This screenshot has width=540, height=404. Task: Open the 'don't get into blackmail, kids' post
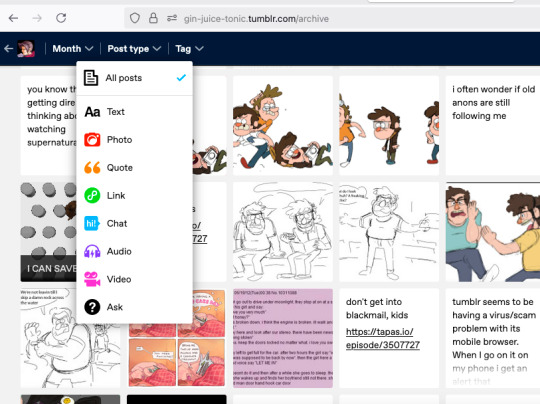click(x=389, y=338)
